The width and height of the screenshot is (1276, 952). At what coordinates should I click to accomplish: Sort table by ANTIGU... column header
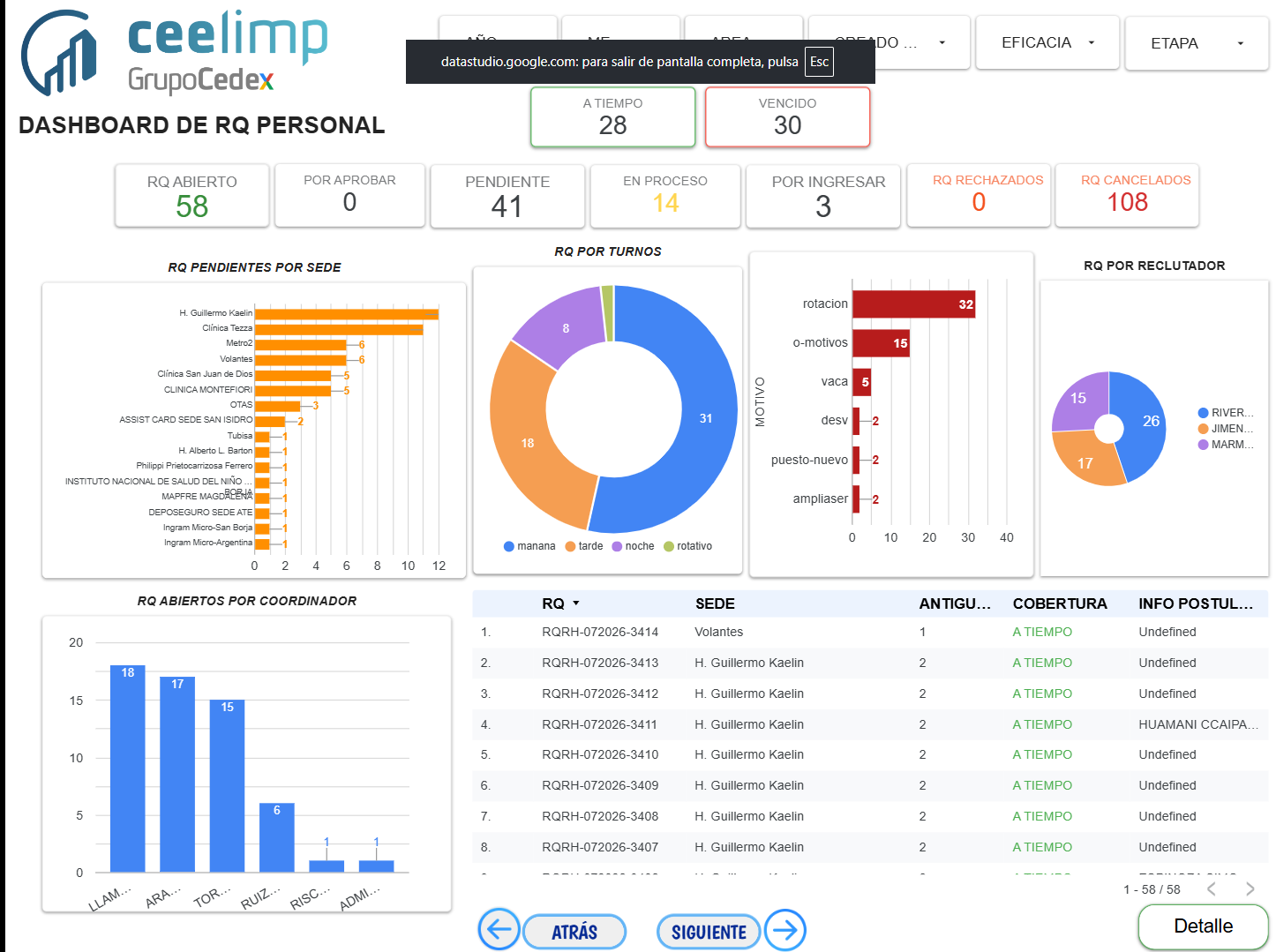(x=955, y=603)
